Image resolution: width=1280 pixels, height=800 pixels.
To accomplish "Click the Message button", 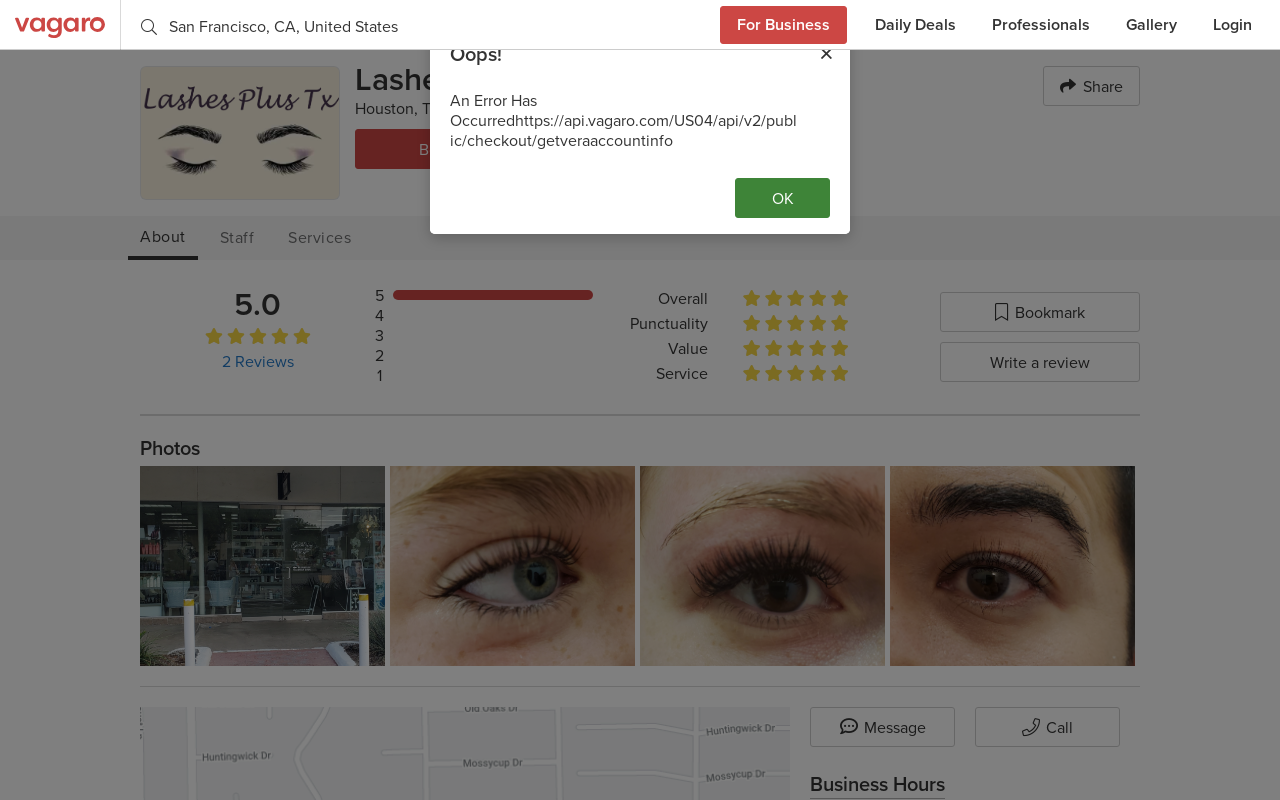I will click(882, 727).
